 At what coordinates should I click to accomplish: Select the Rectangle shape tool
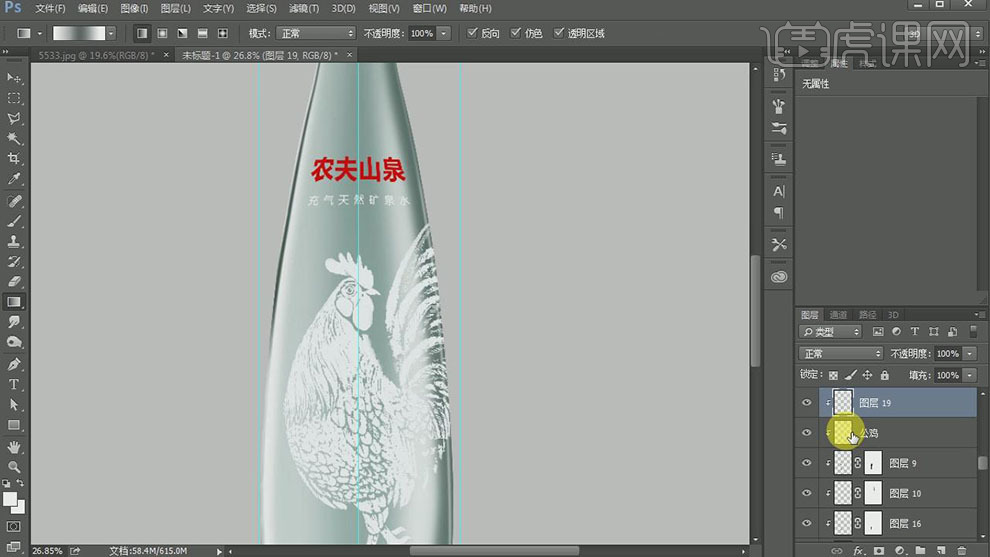14,425
